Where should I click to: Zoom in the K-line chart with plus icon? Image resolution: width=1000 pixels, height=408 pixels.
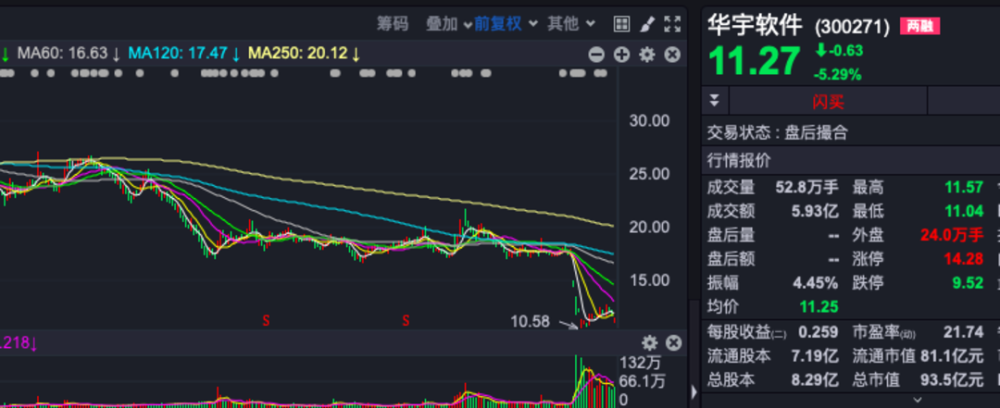click(622, 55)
